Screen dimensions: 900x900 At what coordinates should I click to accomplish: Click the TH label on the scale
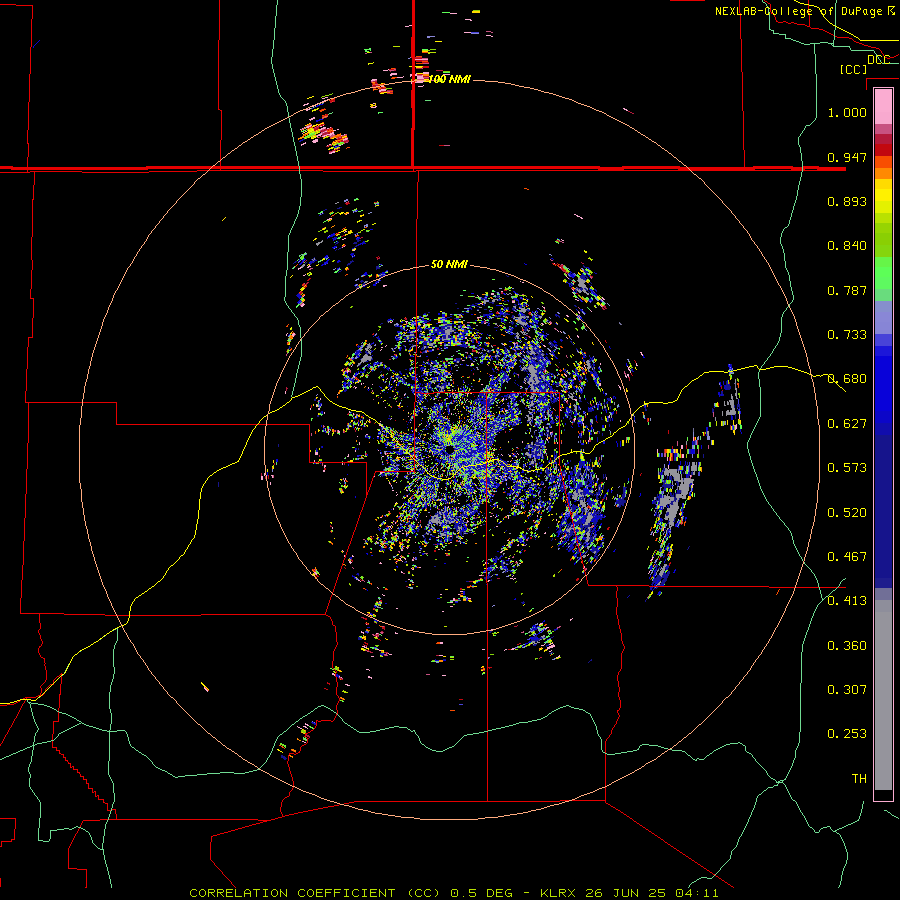tap(859, 779)
